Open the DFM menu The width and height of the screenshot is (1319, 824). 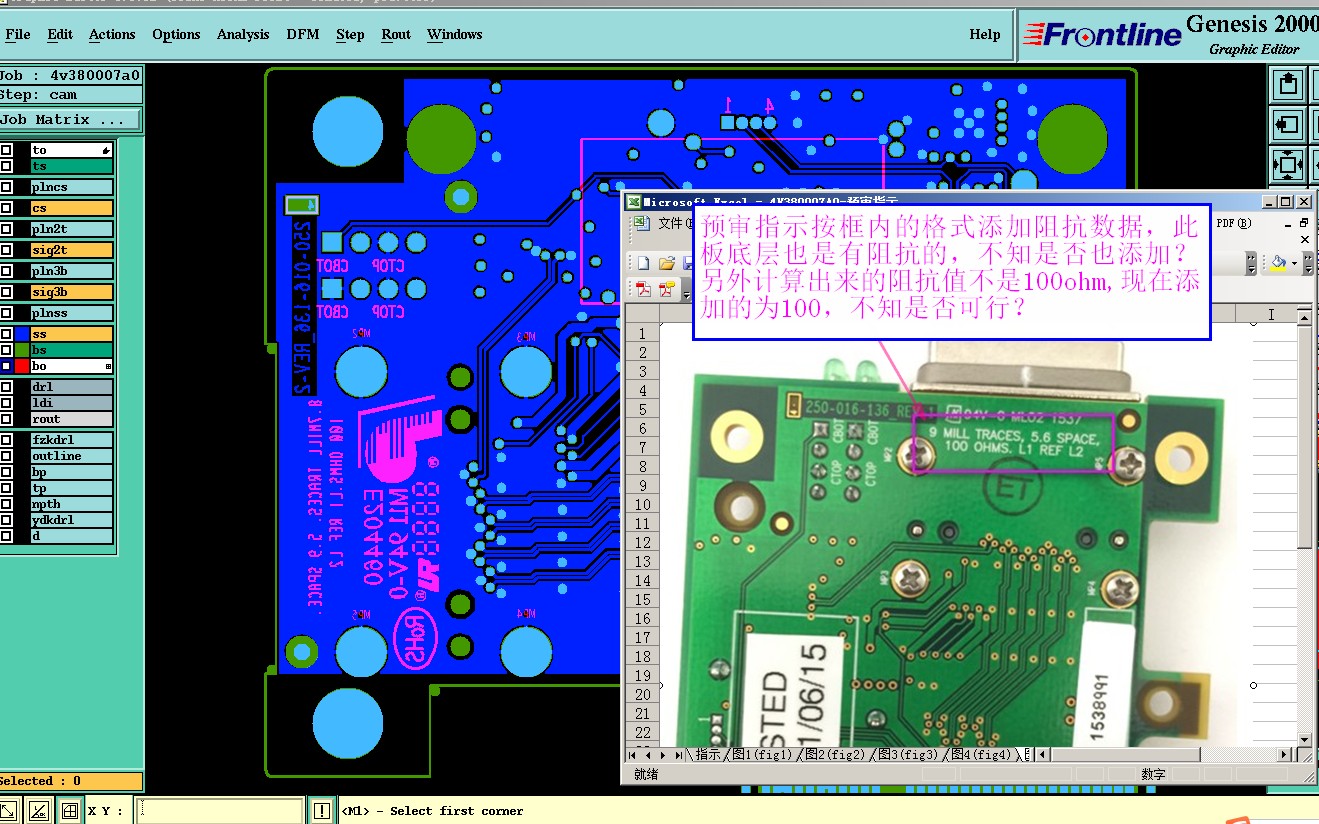(303, 34)
